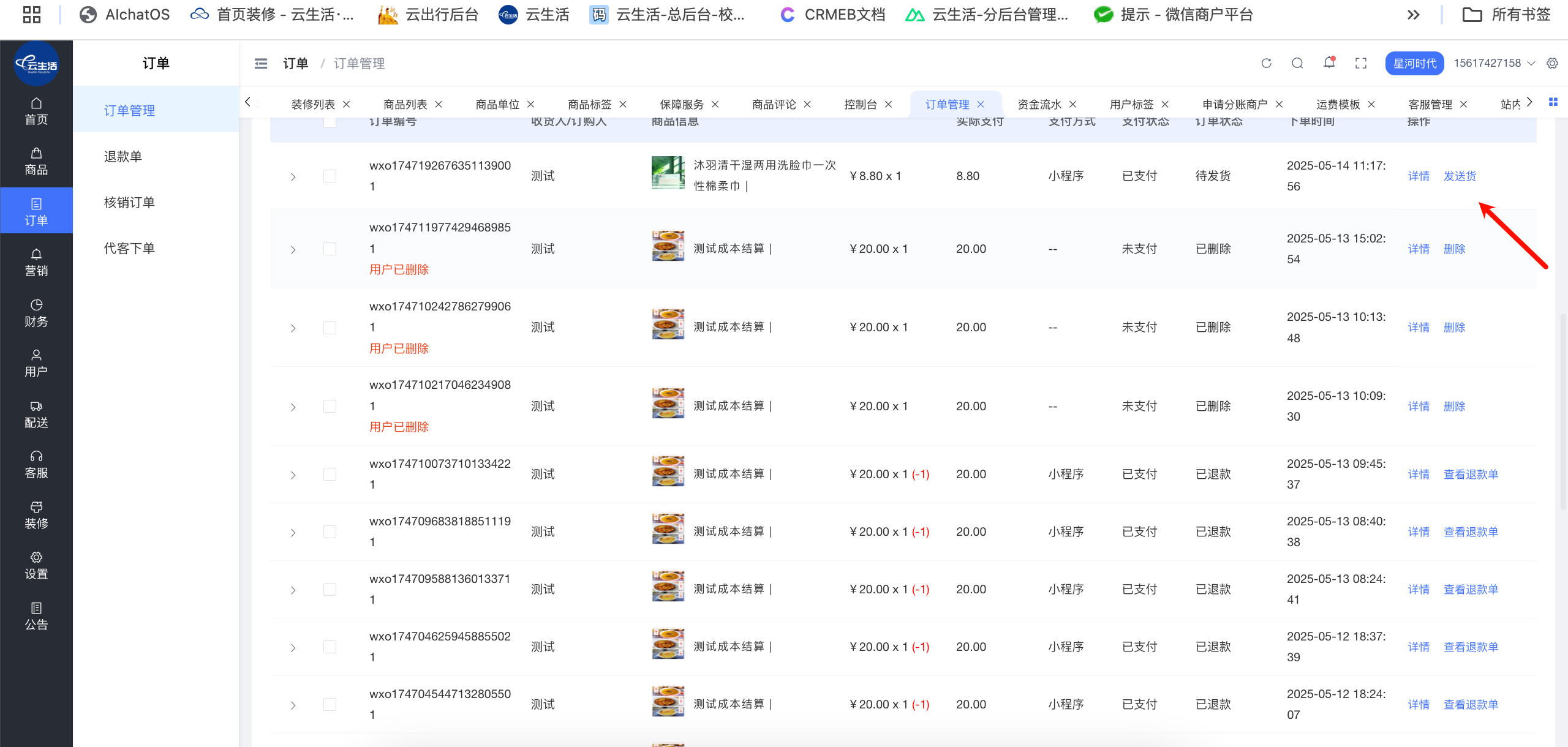Collapse the side menu with hamburger icon
Screen dimensions: 1568x747
click(x=261, y=64)
